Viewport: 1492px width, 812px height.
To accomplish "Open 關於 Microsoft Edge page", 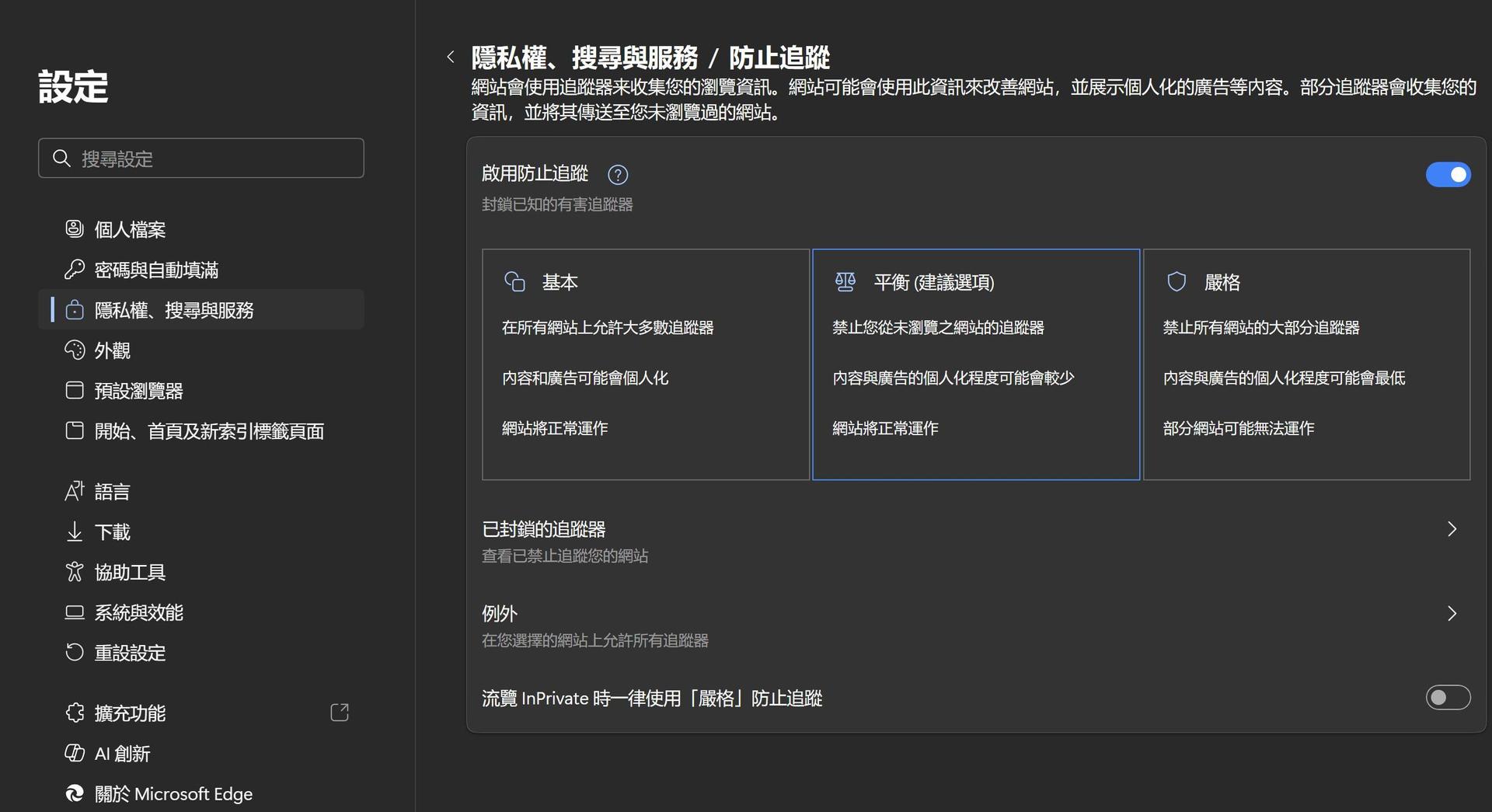I will pyautogui.click(x=201, y=793).
